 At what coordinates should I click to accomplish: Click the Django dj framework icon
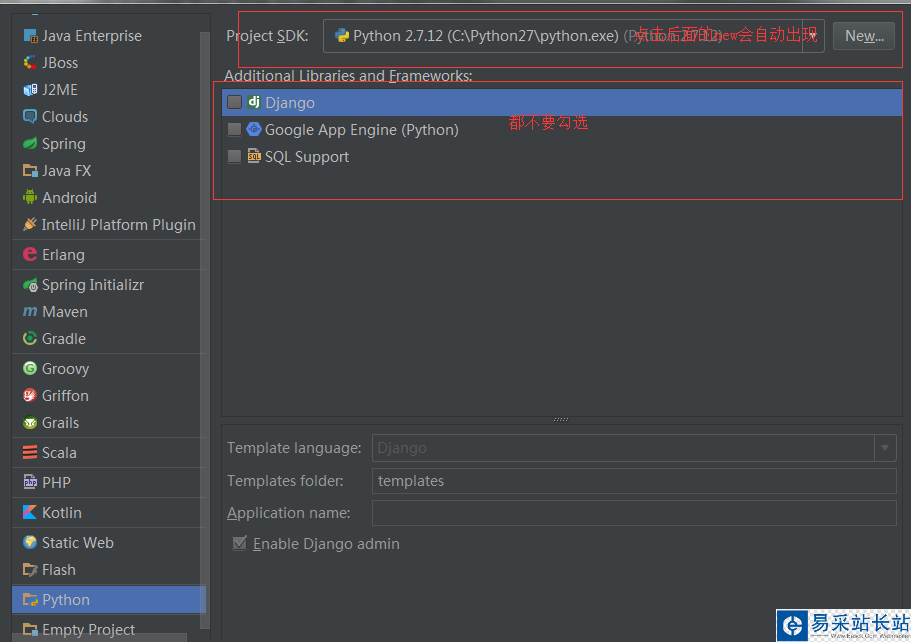254,102
